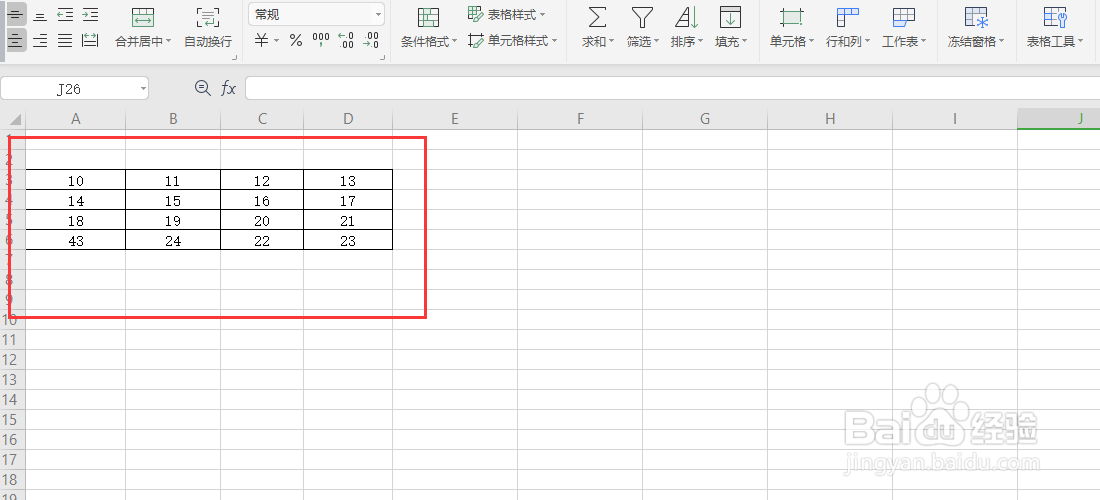Click the merge and center icon
Screen dimensions: 1100x500
[143, 18]
